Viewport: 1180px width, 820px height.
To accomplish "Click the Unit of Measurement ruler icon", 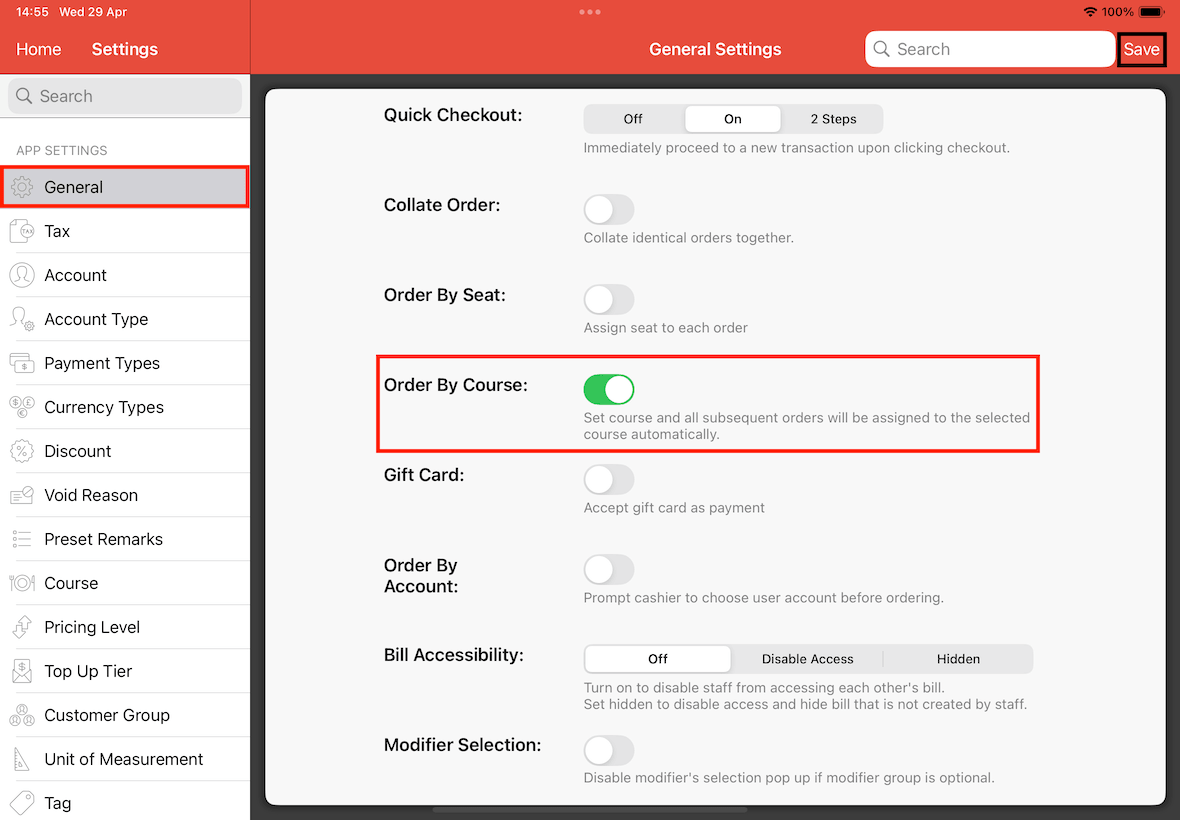I will click(22, 759).
